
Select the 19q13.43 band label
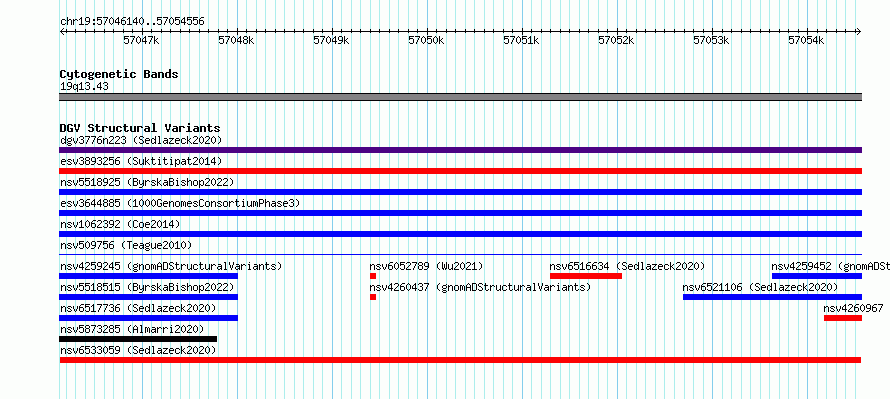[84, 87]
